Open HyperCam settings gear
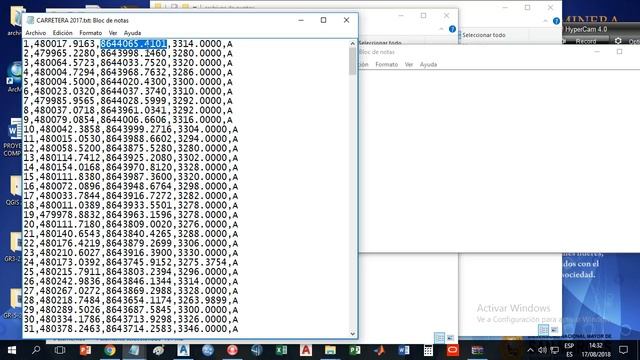This screenshot has width=640, height=360. tap(618, 41)
